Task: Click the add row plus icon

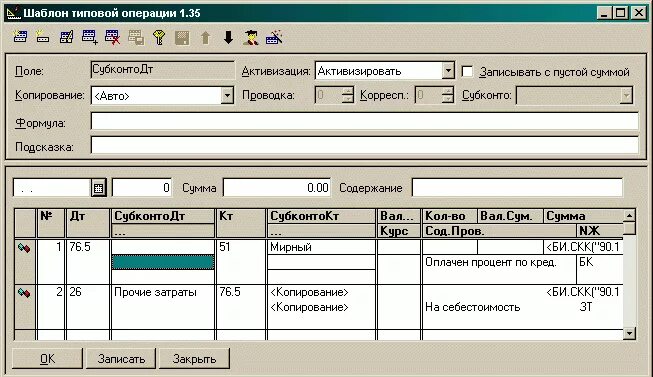Action: (x=90, y=37)
